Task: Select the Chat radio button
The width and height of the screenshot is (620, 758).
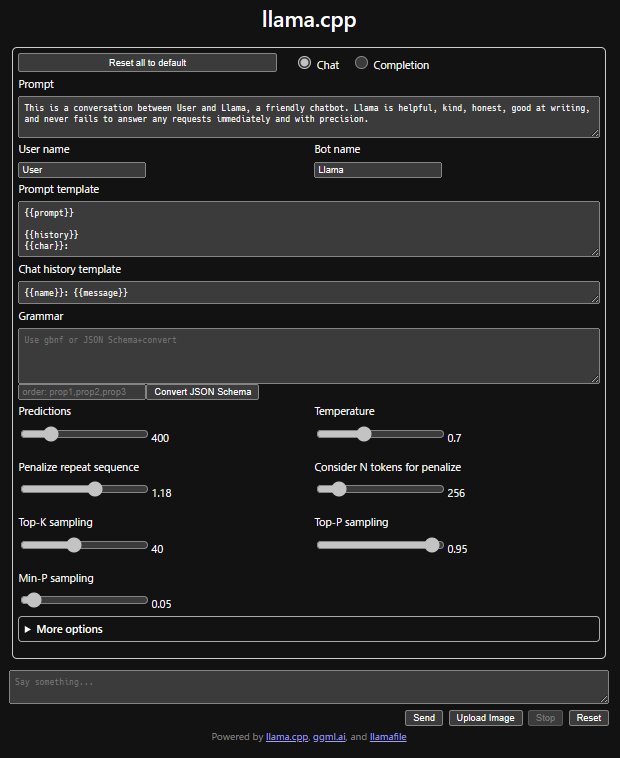Action: 304,63
